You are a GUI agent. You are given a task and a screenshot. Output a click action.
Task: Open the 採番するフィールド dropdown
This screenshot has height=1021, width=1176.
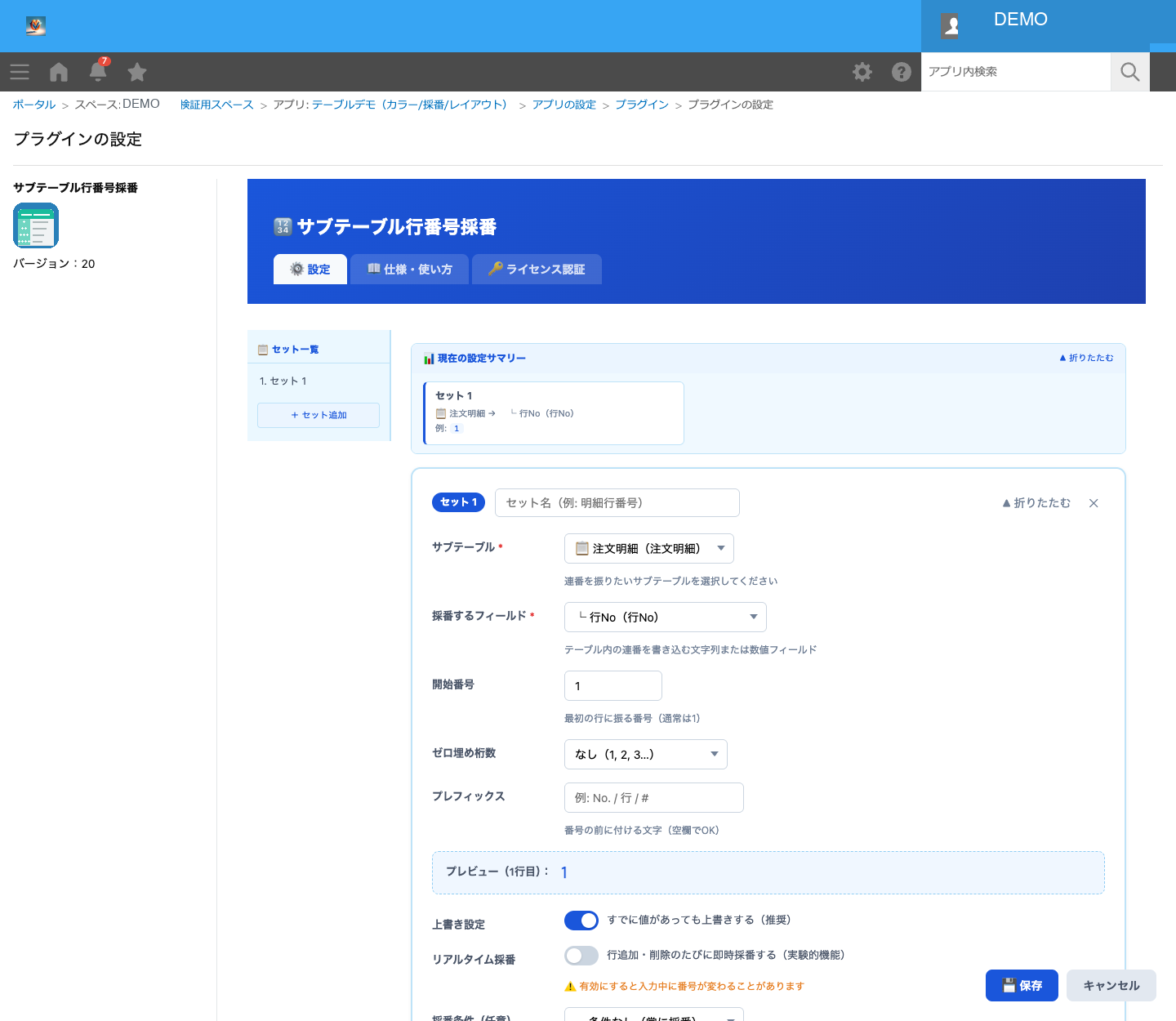tap(666, 617)
